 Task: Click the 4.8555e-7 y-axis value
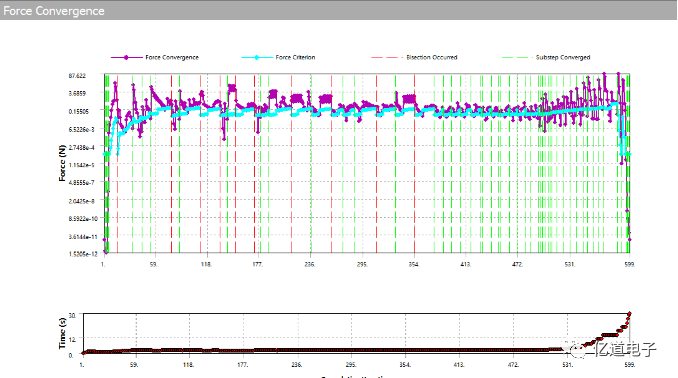click(81, 183)
